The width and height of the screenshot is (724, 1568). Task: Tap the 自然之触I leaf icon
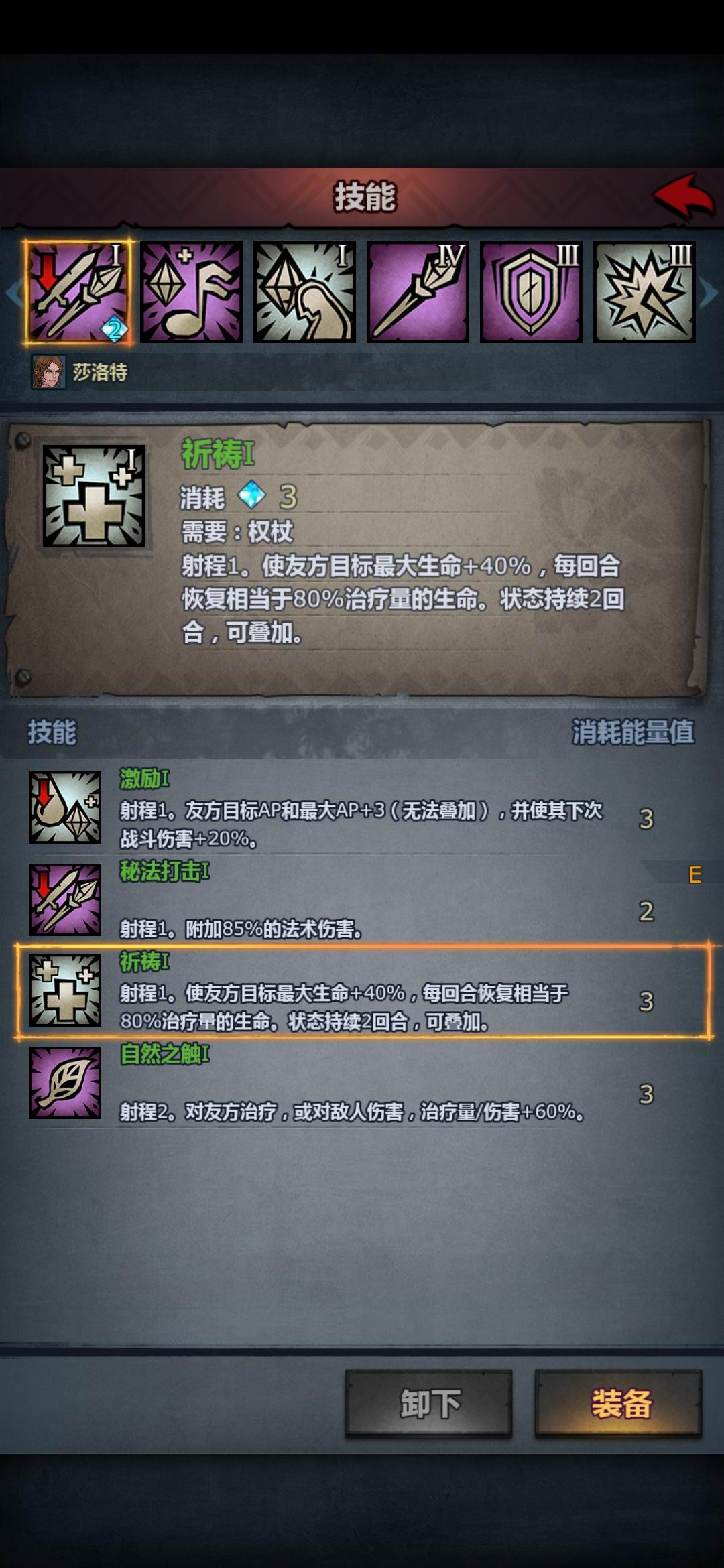point(65,1082)
